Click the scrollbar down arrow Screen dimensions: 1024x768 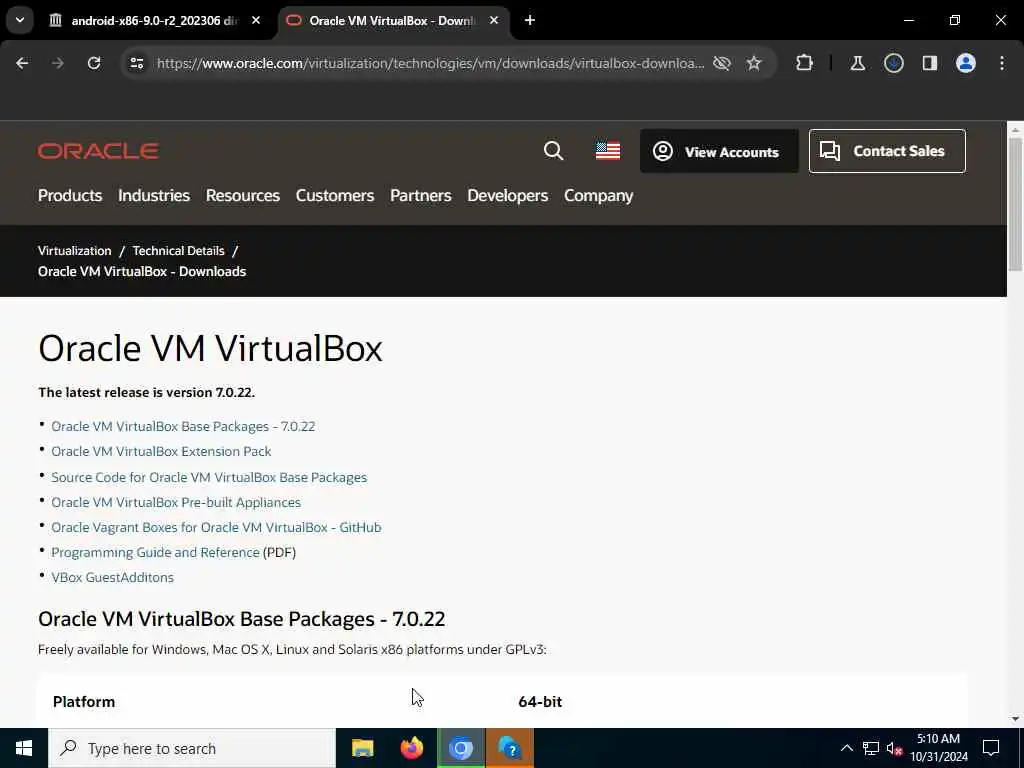tap(1015, 719)
